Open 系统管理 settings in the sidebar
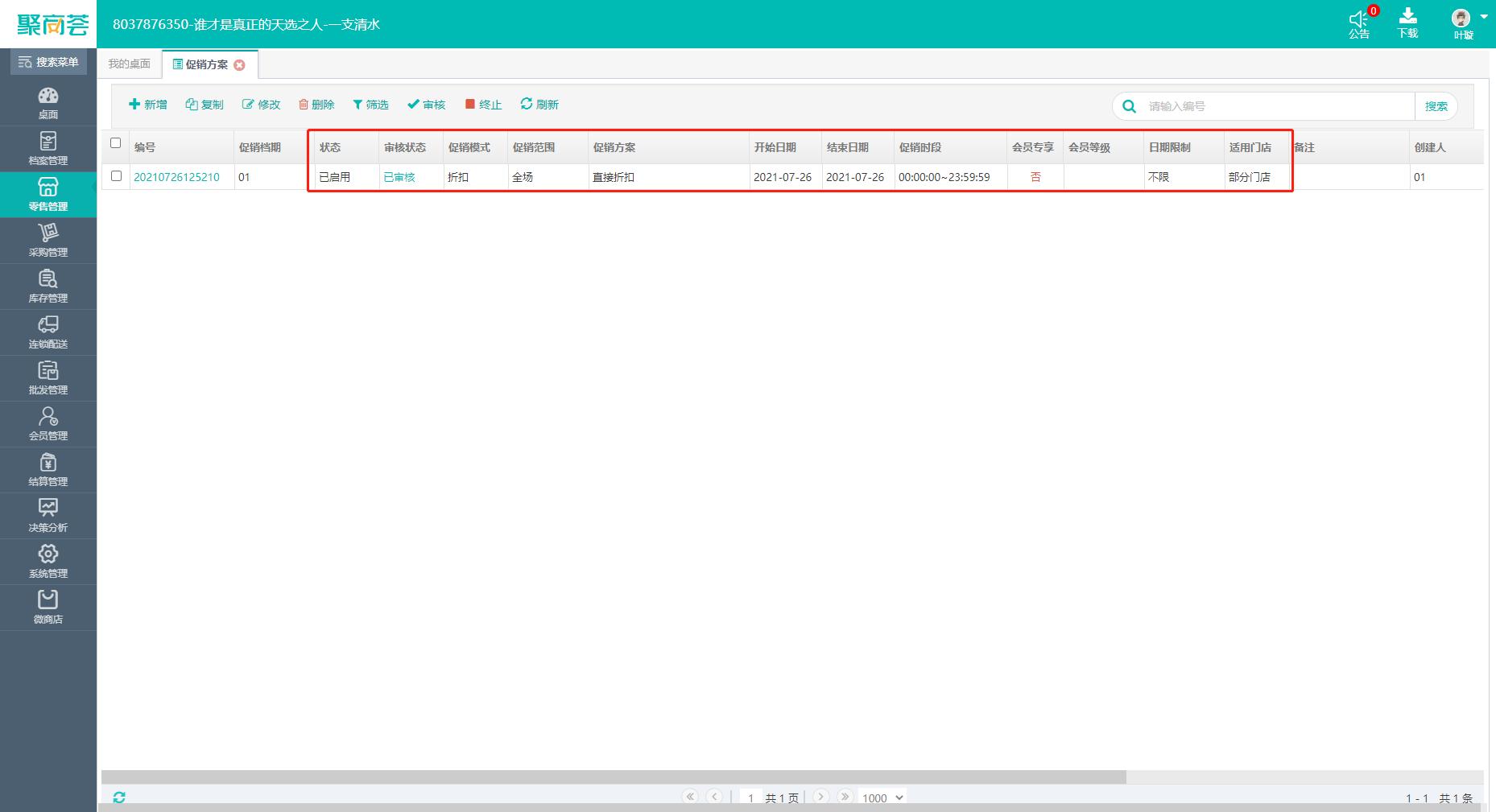This screenshot has width=1496, height=812. pos(48,562)
